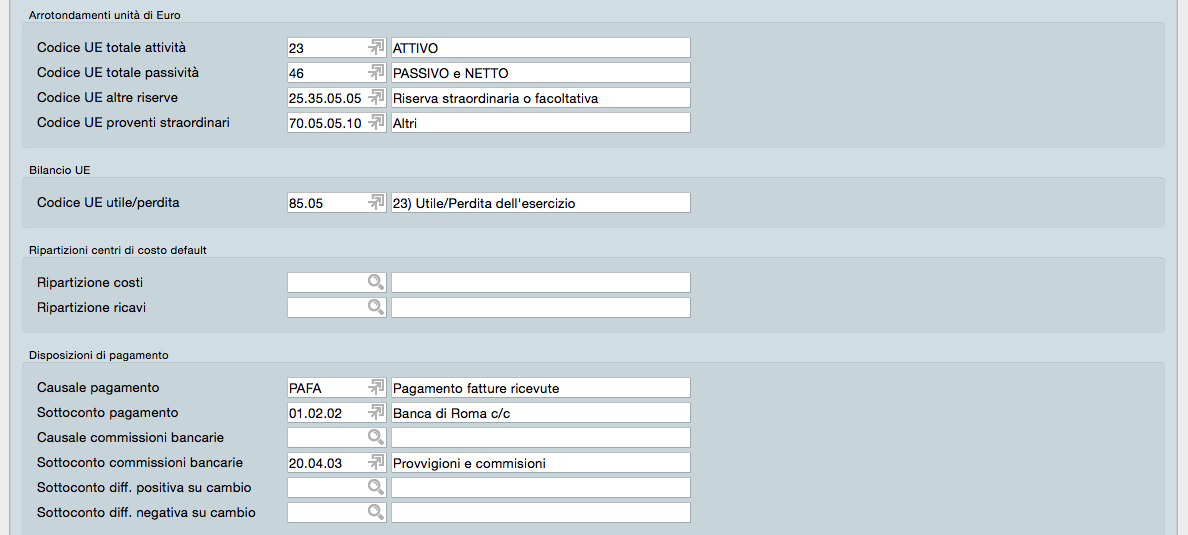Click the arrow icon next to Codice UE utile/perdita
1188x535 pixels.
click(x=376, y=203)
